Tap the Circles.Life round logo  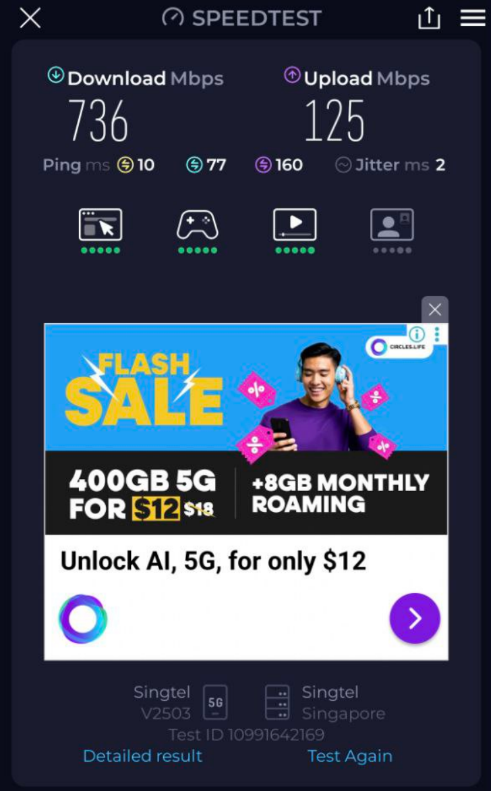tap(83, 618)
